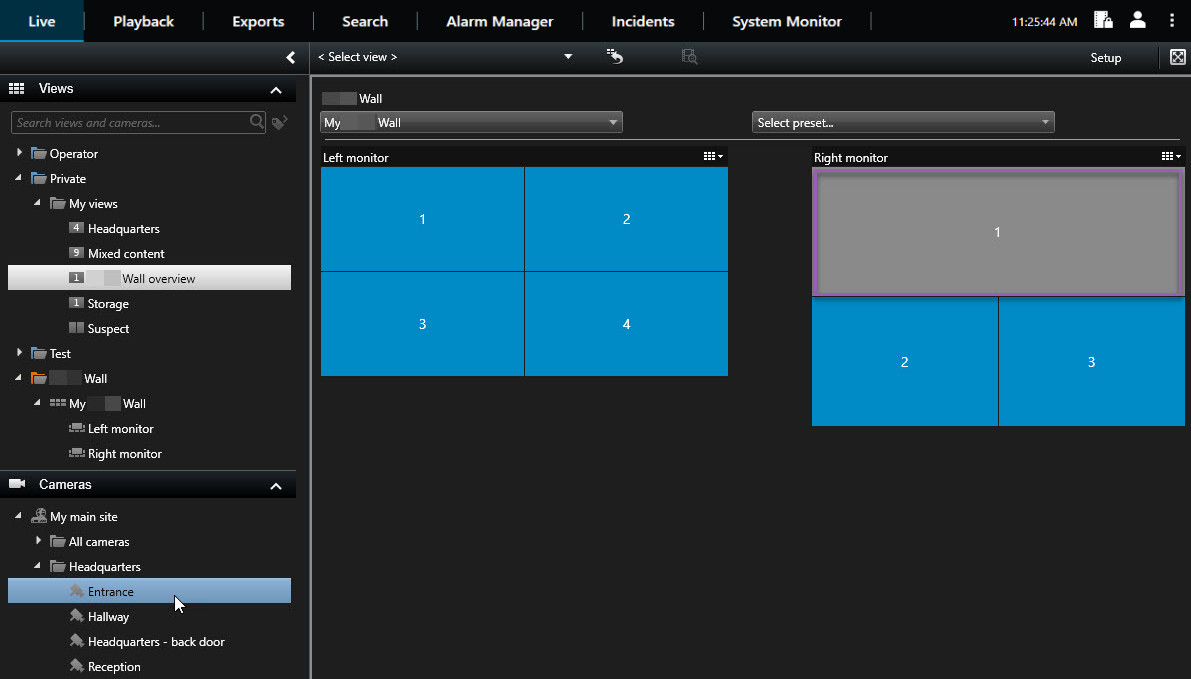The height and width of the screenshot is (679, 1191).
Task: Click the tag filter icon beside search
Action: [x=280, y=123]
